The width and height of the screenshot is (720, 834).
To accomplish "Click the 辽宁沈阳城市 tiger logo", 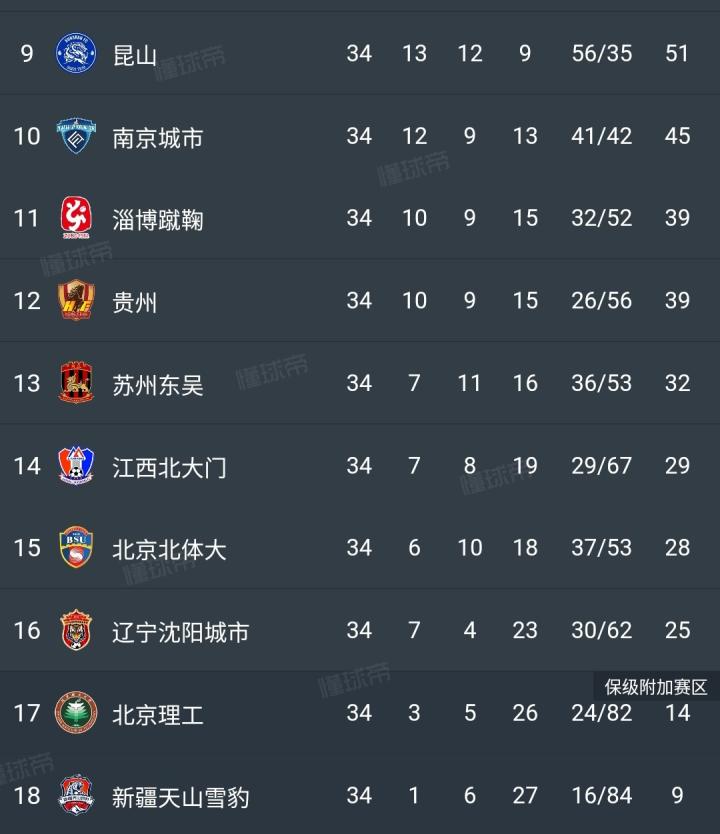I will [x=76, y=630].
